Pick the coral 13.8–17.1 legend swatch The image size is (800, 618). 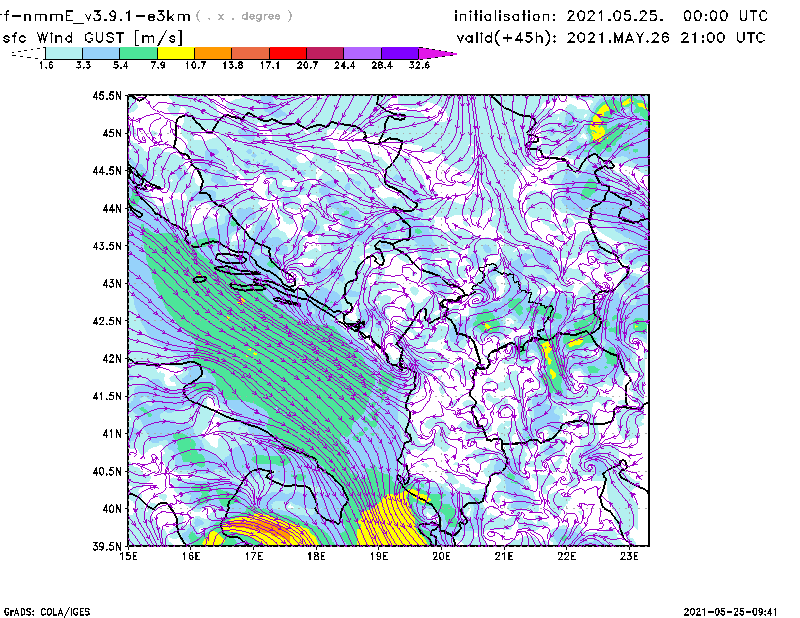coord(251,53)
